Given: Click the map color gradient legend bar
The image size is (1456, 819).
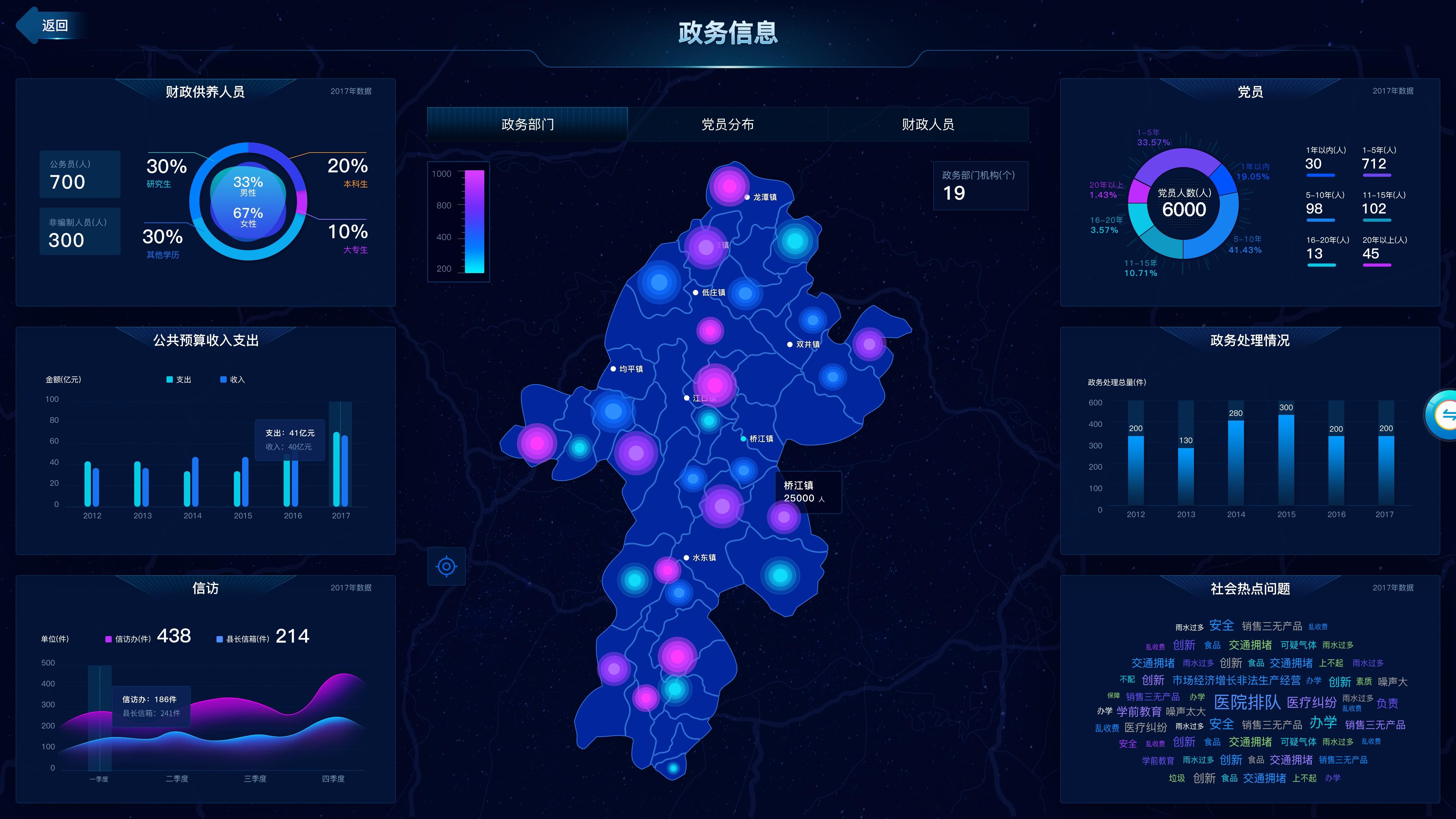Looking at the screenshot, I should click(474, 222).
